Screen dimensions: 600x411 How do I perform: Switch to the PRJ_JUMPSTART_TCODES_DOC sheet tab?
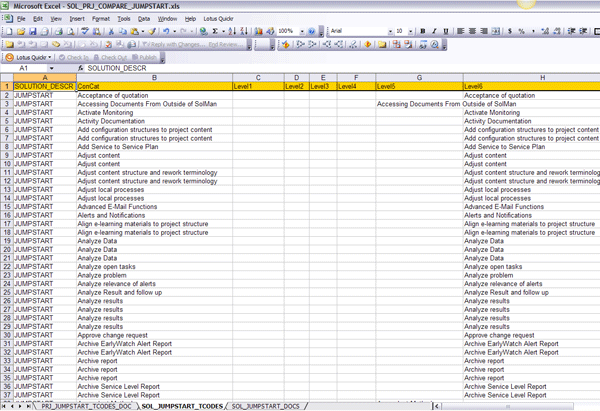pos(86,406)
